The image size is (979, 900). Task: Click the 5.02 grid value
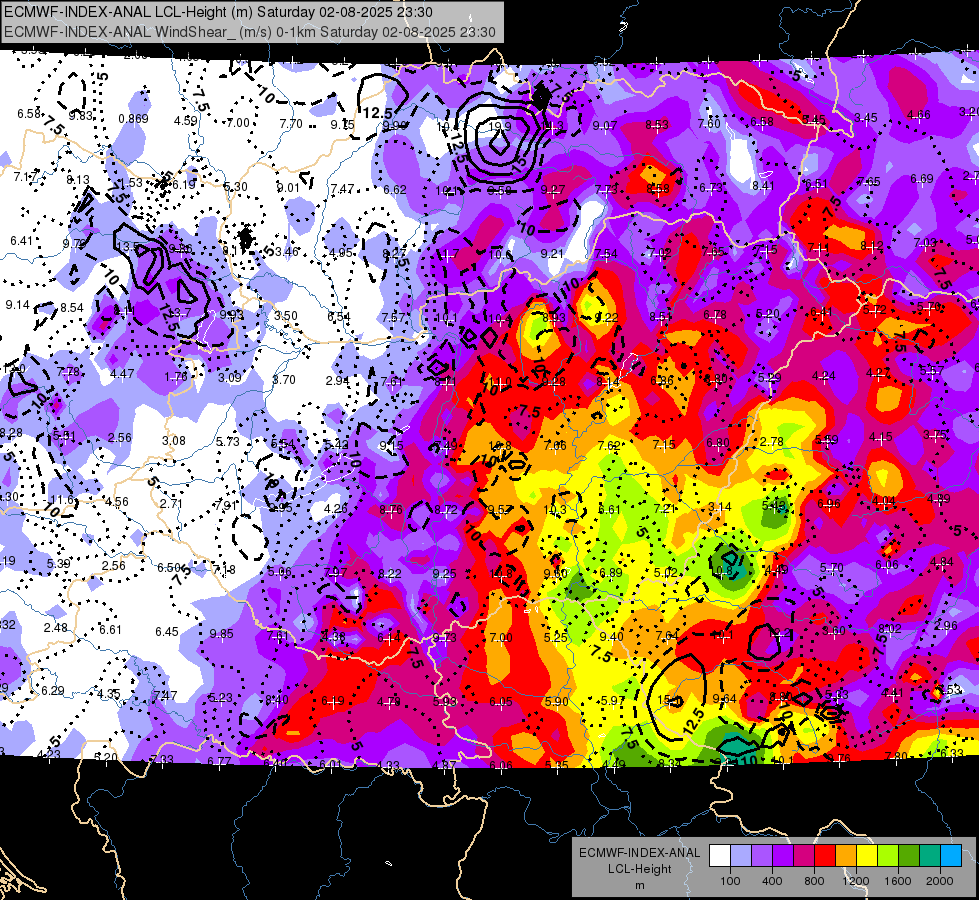(x=666, y=572)
